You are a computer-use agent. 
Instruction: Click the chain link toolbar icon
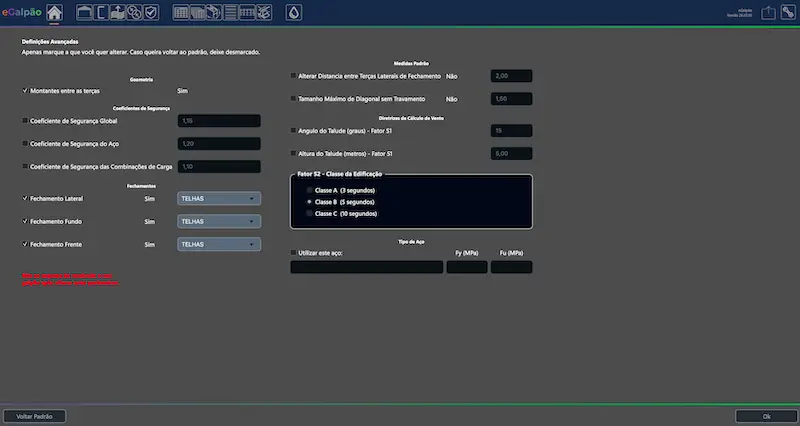(134, 13)
